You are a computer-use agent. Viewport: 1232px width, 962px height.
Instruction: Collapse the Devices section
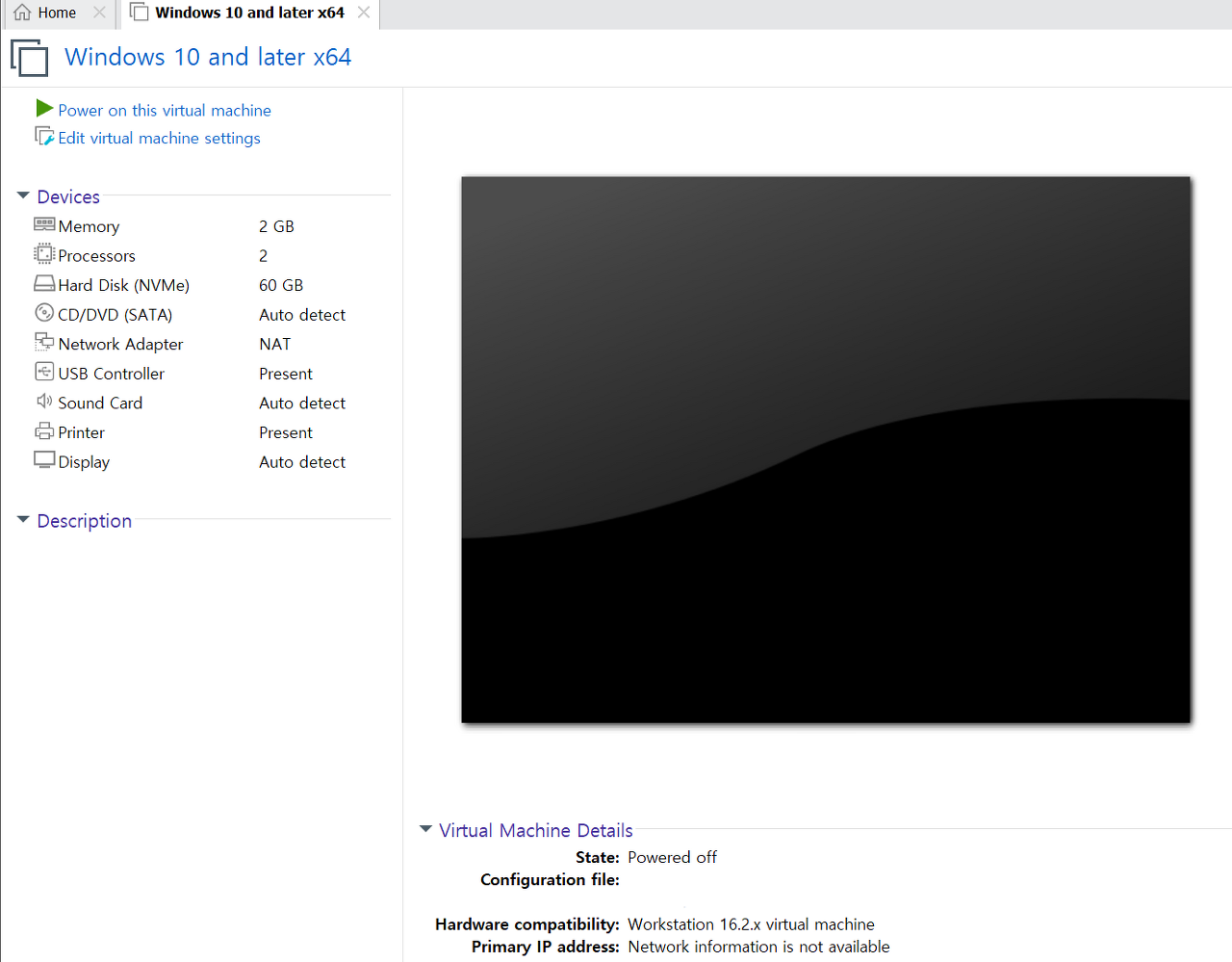click(x=23, y=195)
